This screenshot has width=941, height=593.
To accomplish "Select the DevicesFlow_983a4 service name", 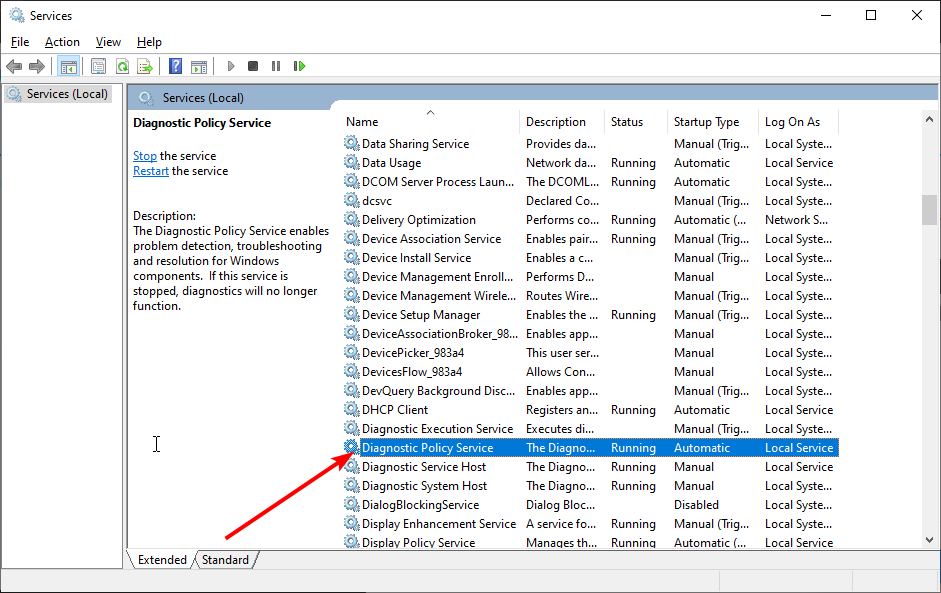I will click(x=412, y=372).
